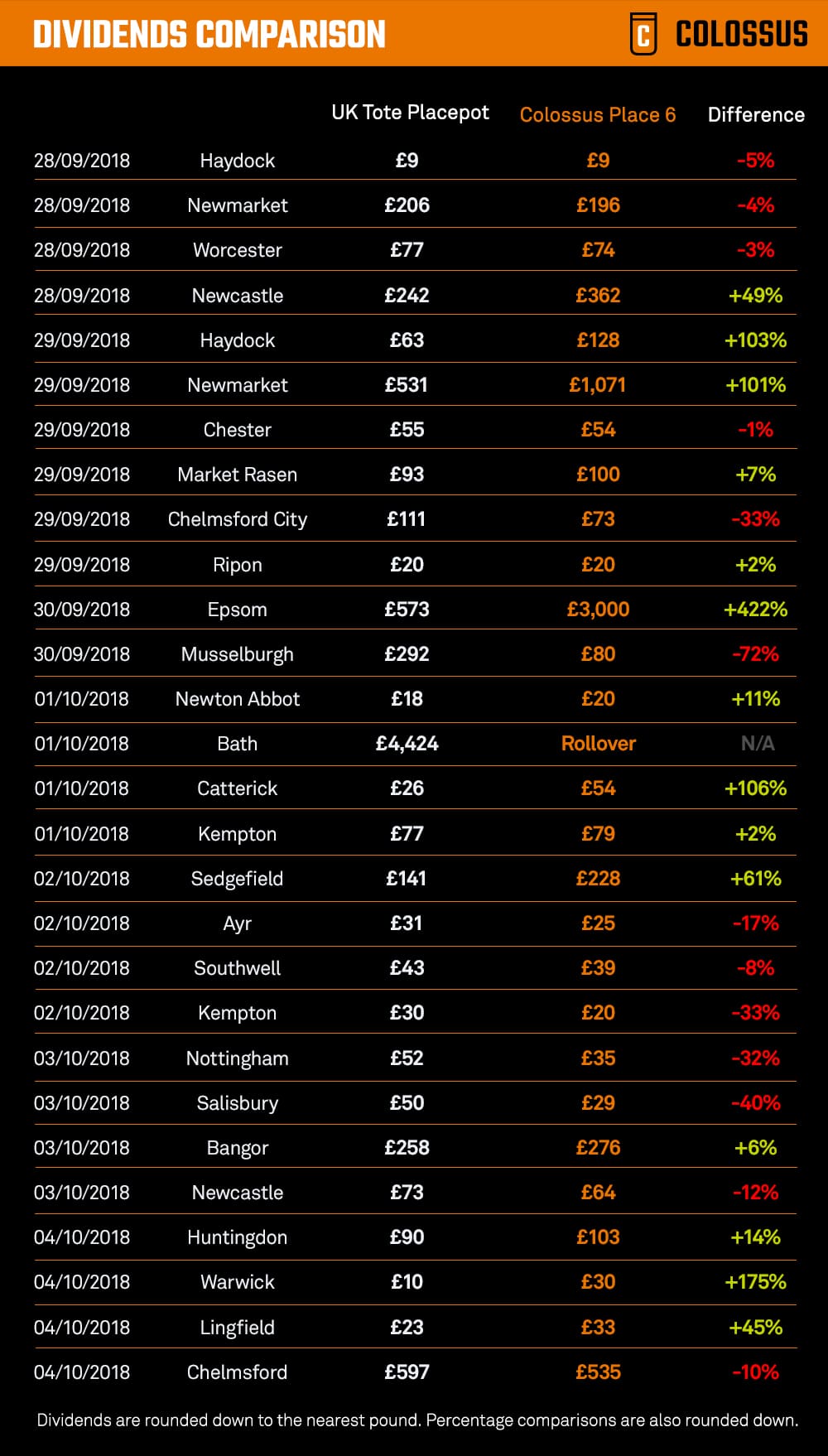Click the Market Rasen racecourse name
Image resolution: width=828 pixels, height=1456 pixels.
237,475
